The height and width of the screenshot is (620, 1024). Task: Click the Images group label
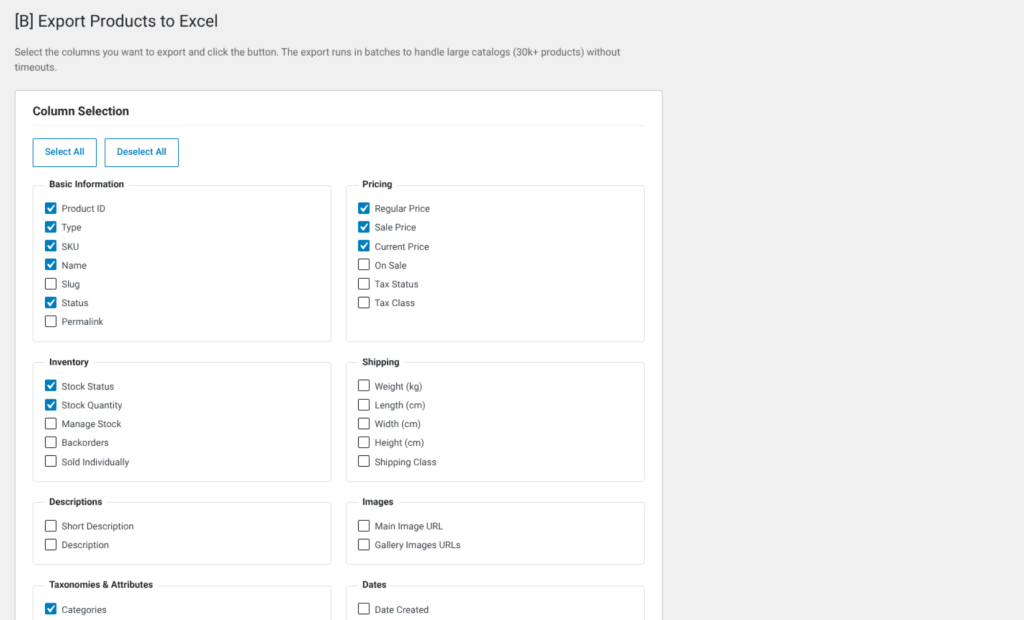tap(378, 502)
